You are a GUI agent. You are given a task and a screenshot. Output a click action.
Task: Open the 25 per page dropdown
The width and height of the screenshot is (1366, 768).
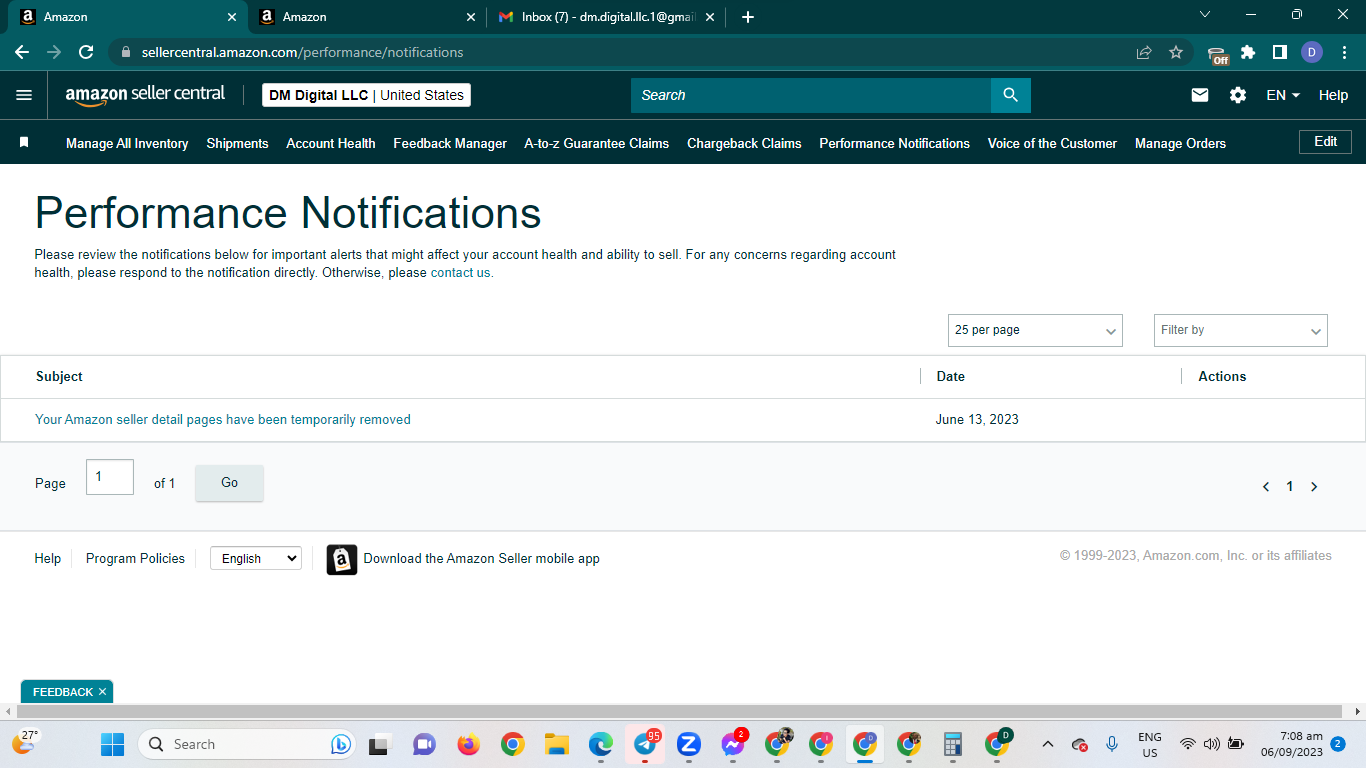click(x=1035, y=330)
